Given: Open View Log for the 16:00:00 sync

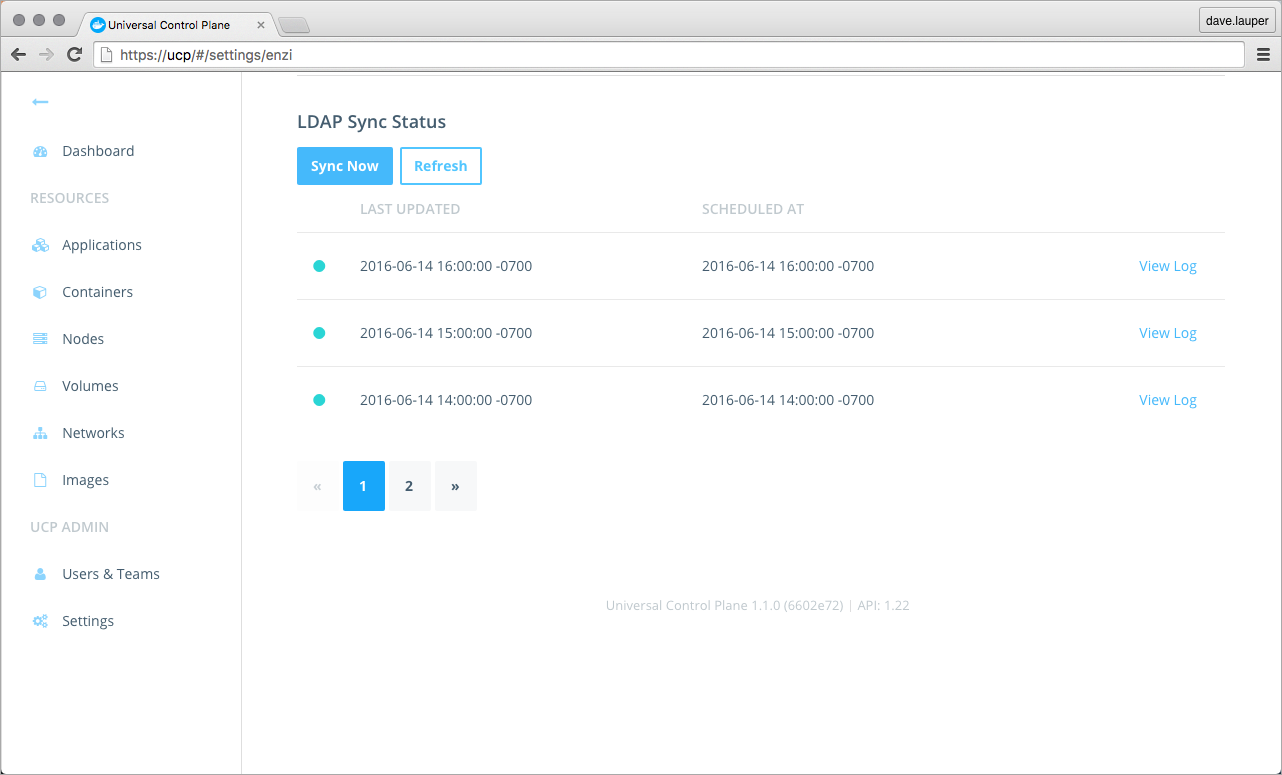Looking at the screenshot, I should pyautogui.click(x=1167, y=267).
